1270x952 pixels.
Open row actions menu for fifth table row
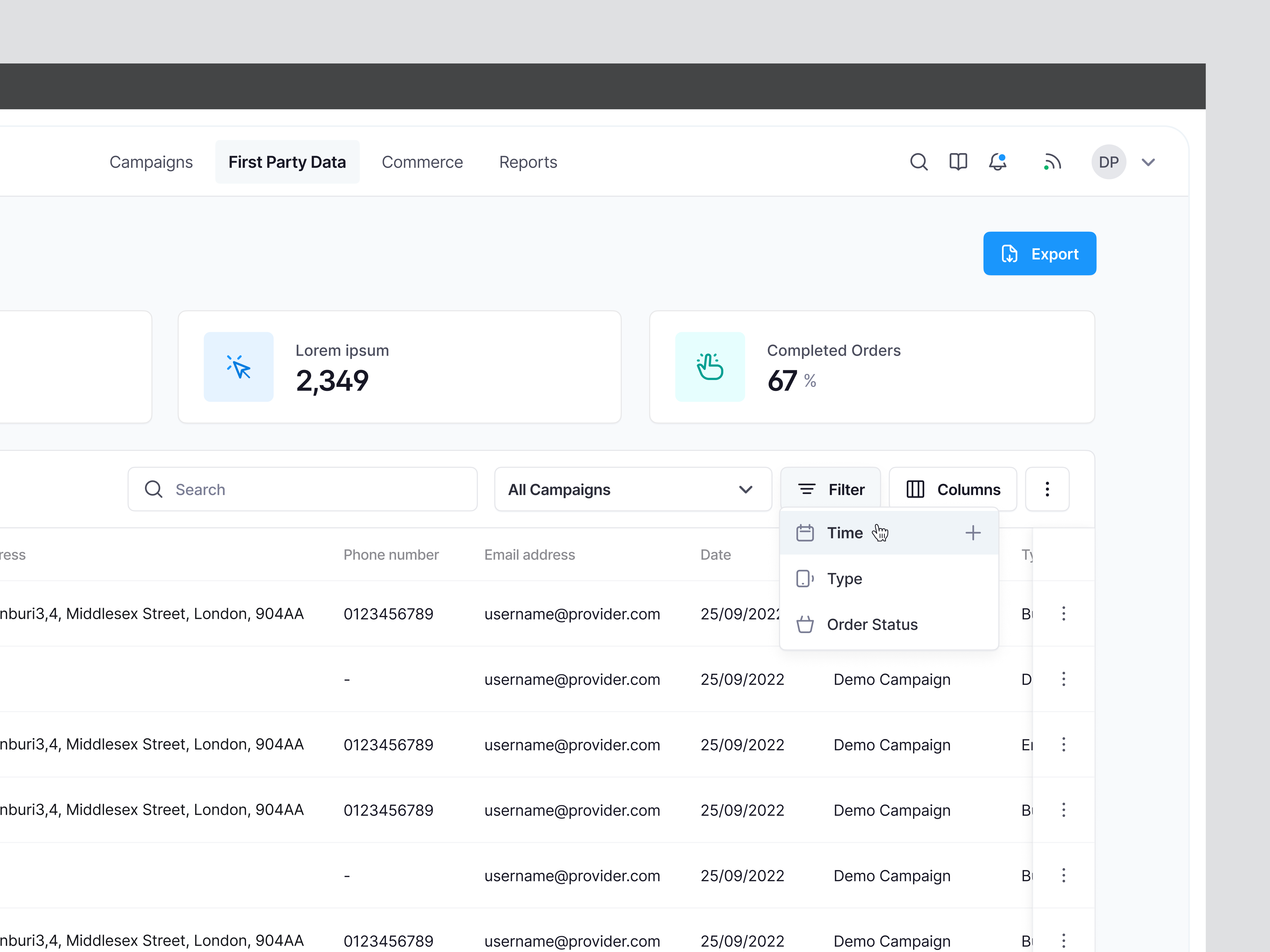point(1063,875)
